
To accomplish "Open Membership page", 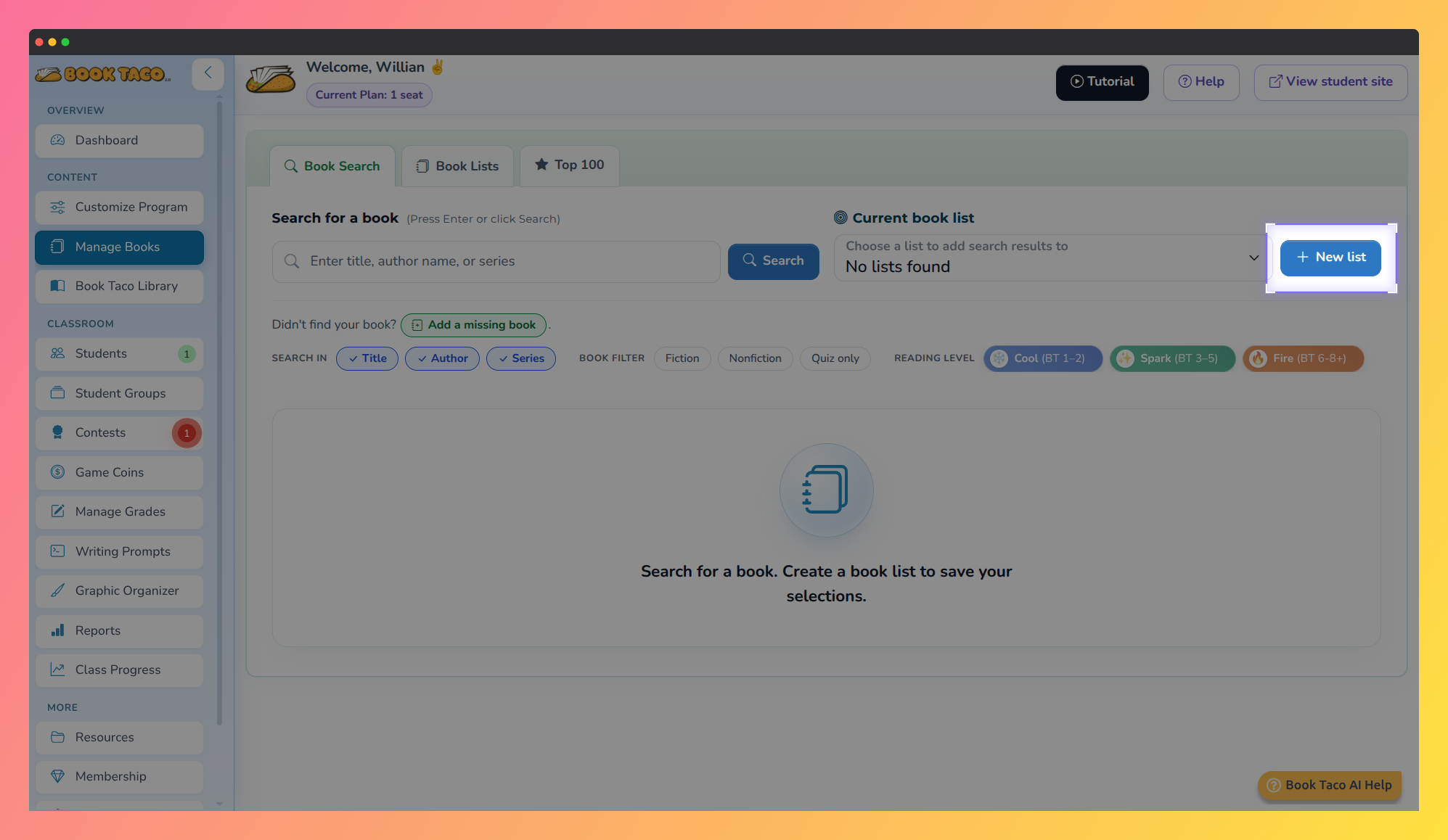I will [119, 777].
